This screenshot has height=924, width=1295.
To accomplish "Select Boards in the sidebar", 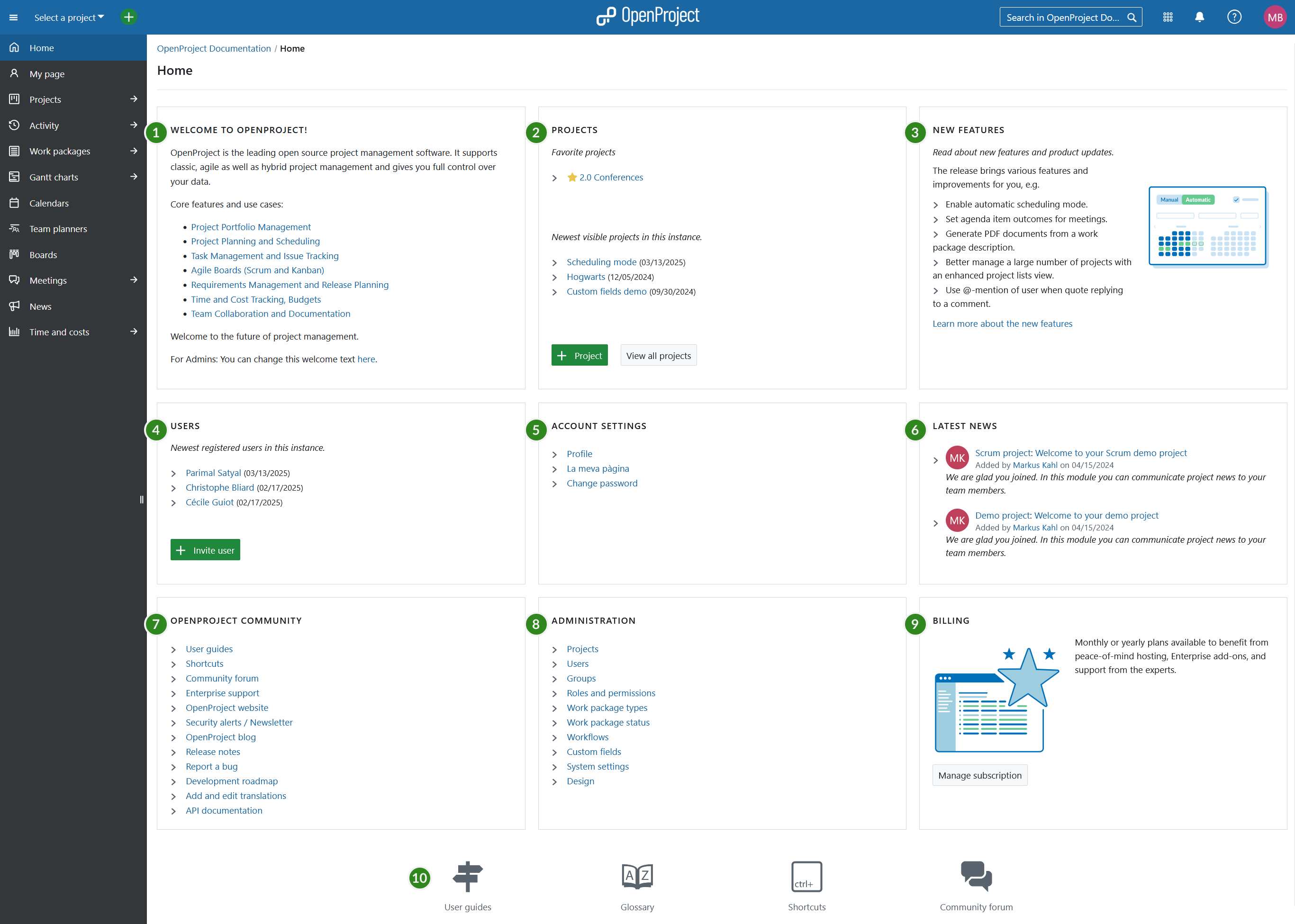I will 73,255.
